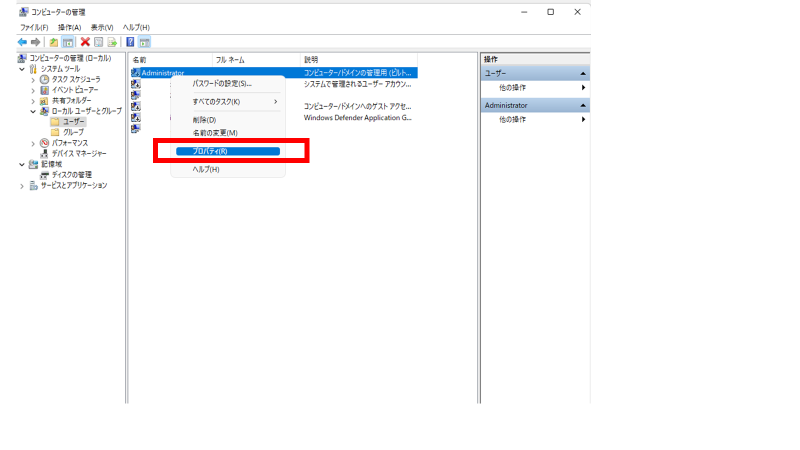Open the すべてのタスク(K) submenu
Image resolution: width=800 pixels, height=450 pixels.
[x=228, y=102]
